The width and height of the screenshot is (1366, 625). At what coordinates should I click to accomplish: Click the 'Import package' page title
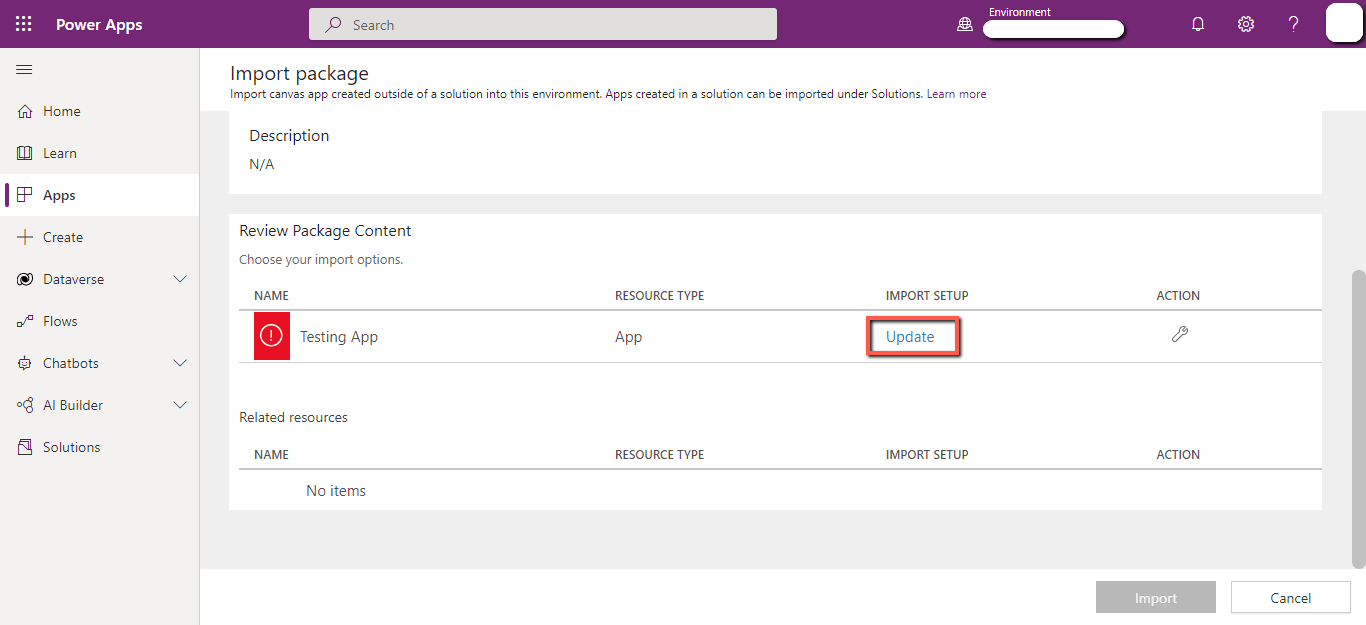point(299,73)
